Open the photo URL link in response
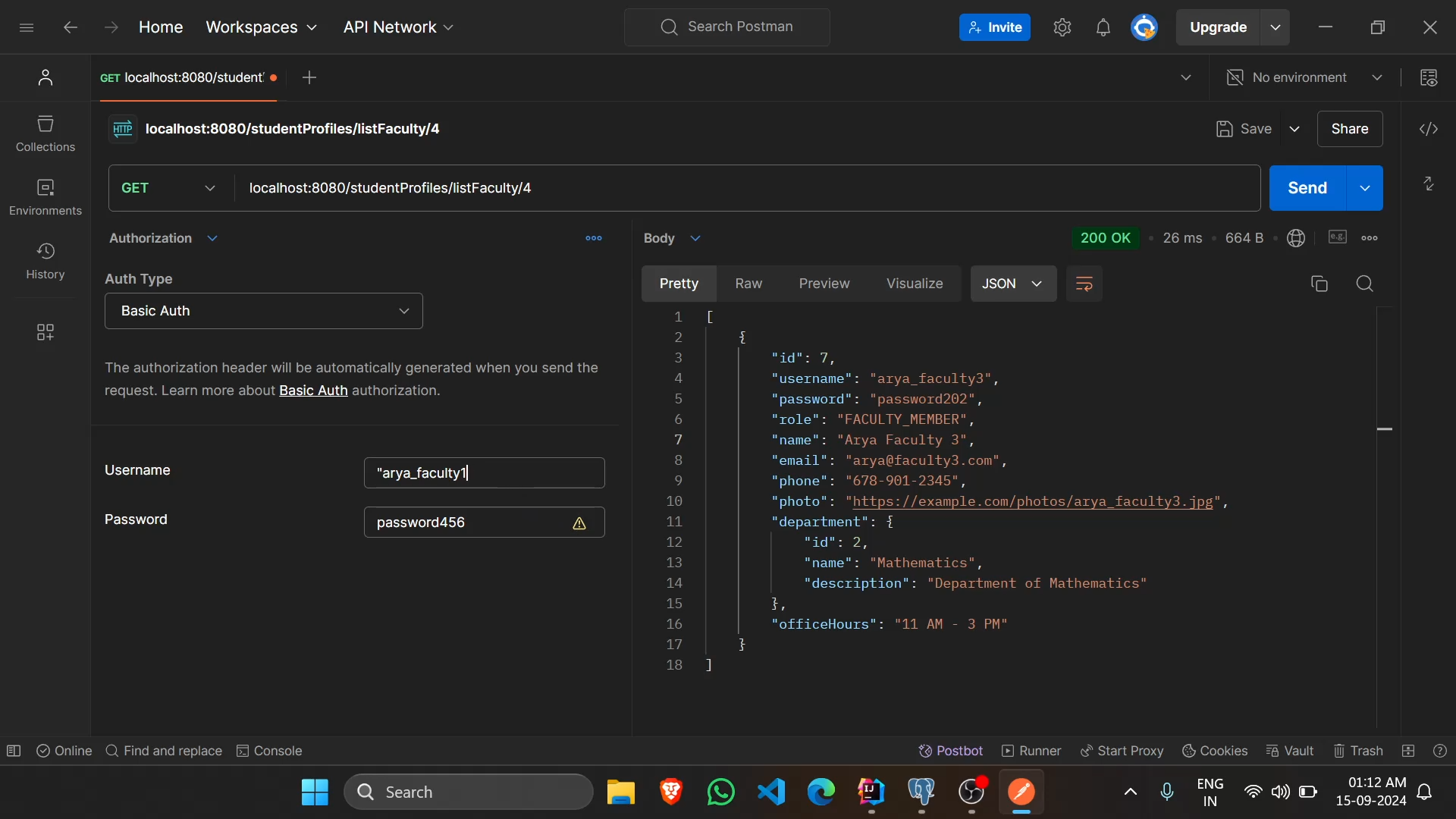This screenshot has width=1456, height=819. coord(1033,501)
